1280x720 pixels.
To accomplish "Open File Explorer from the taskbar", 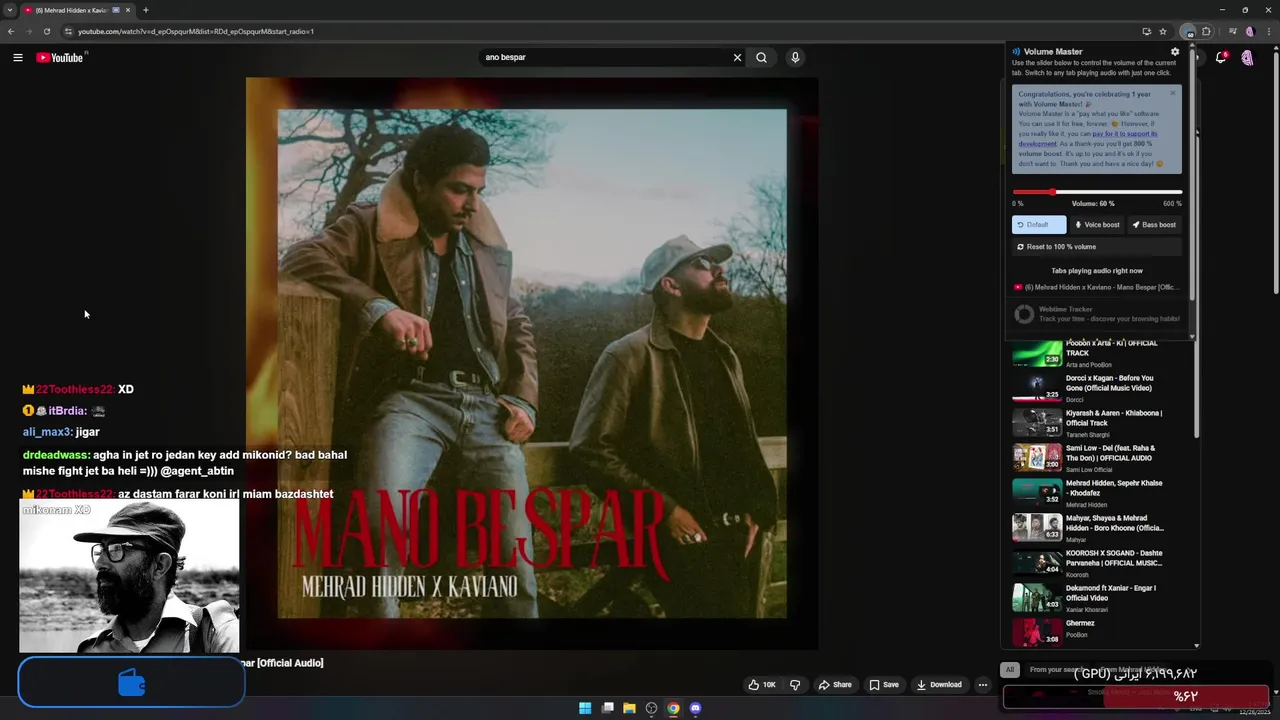I will click(x=629, y=708).
